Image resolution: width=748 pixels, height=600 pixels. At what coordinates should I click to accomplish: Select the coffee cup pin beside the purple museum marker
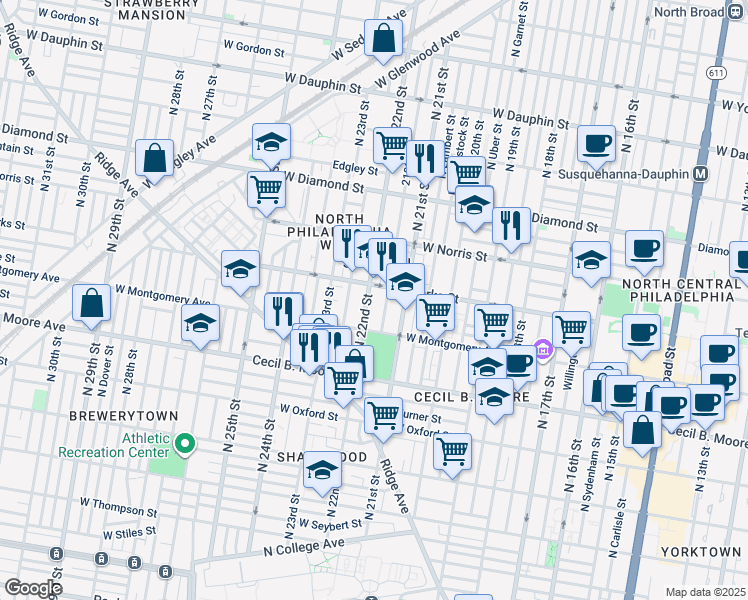point(520,365)
